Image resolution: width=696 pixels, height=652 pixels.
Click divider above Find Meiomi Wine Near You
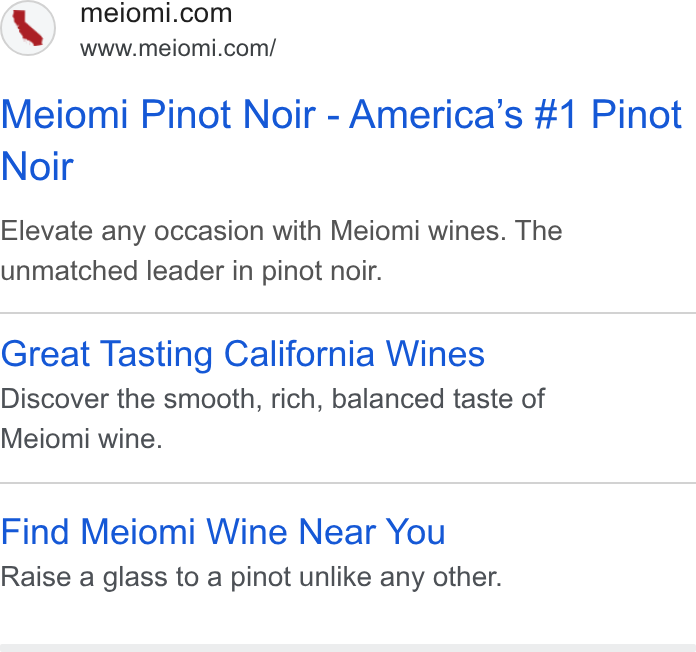tap(348, 482)
